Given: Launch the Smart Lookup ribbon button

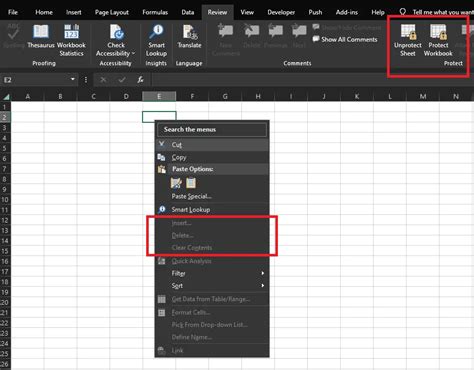Looking at the screenshot, I should pos(156,40).
